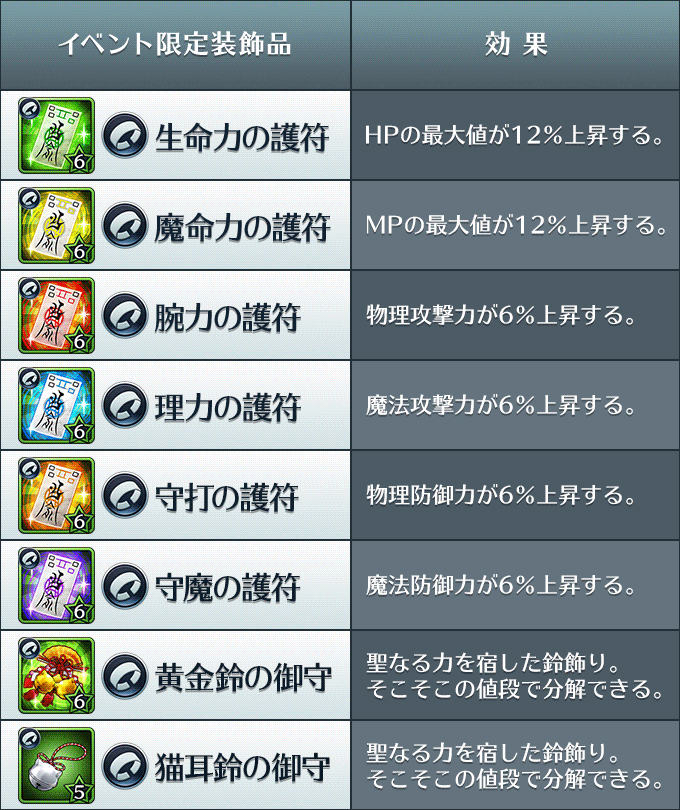Click the ring accessory symbol beside 生命力の護符

click(x=125, y=136)
